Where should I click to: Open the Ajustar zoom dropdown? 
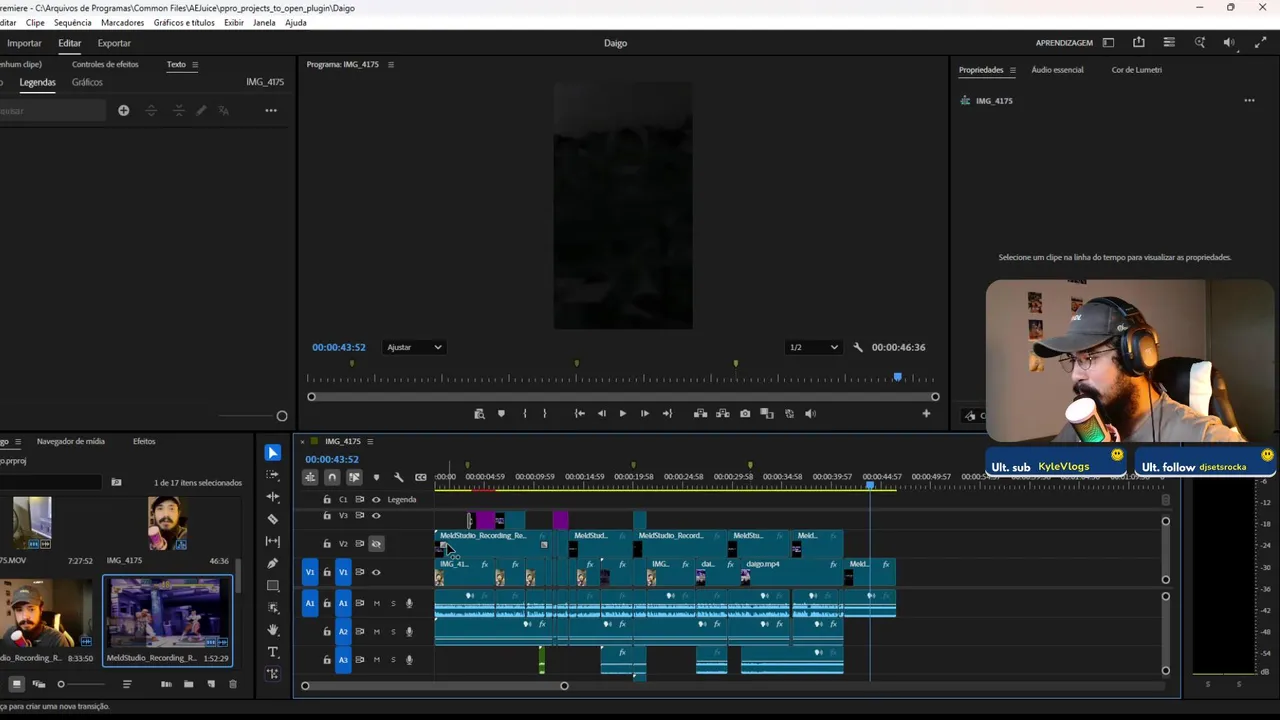pyautogui.click(x=414, y=347)
